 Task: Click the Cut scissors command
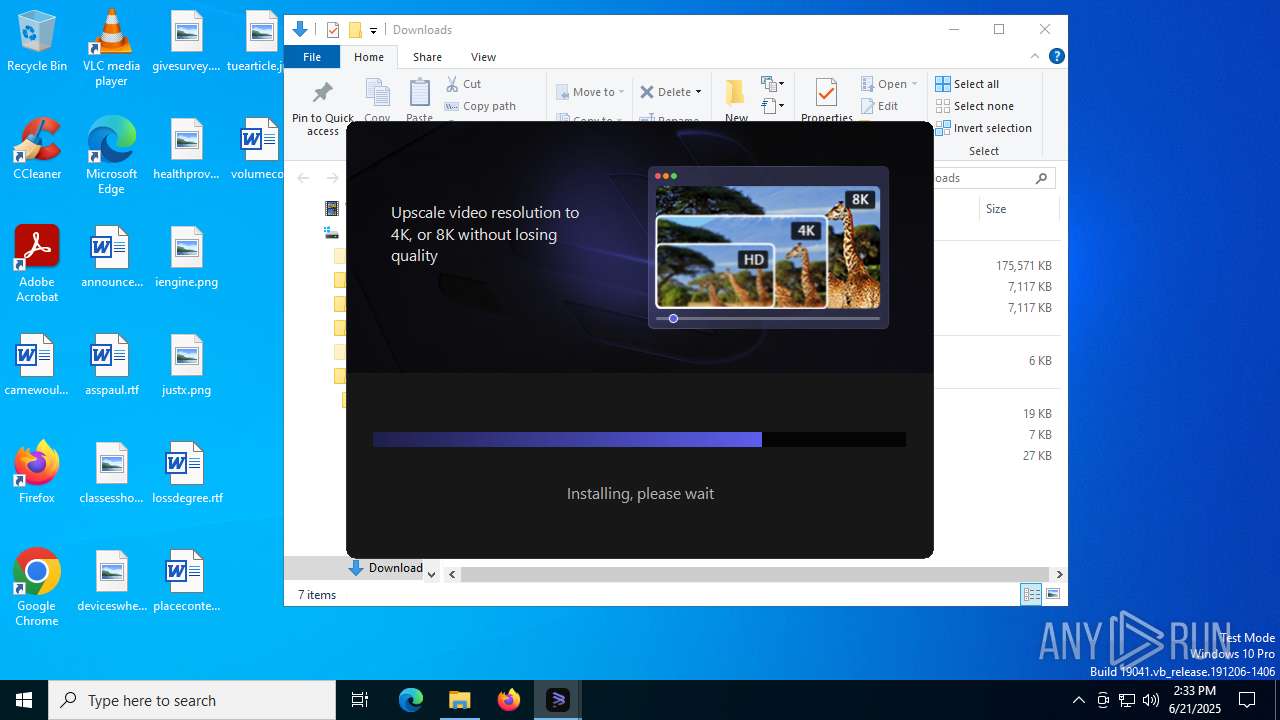coord(464,84)
